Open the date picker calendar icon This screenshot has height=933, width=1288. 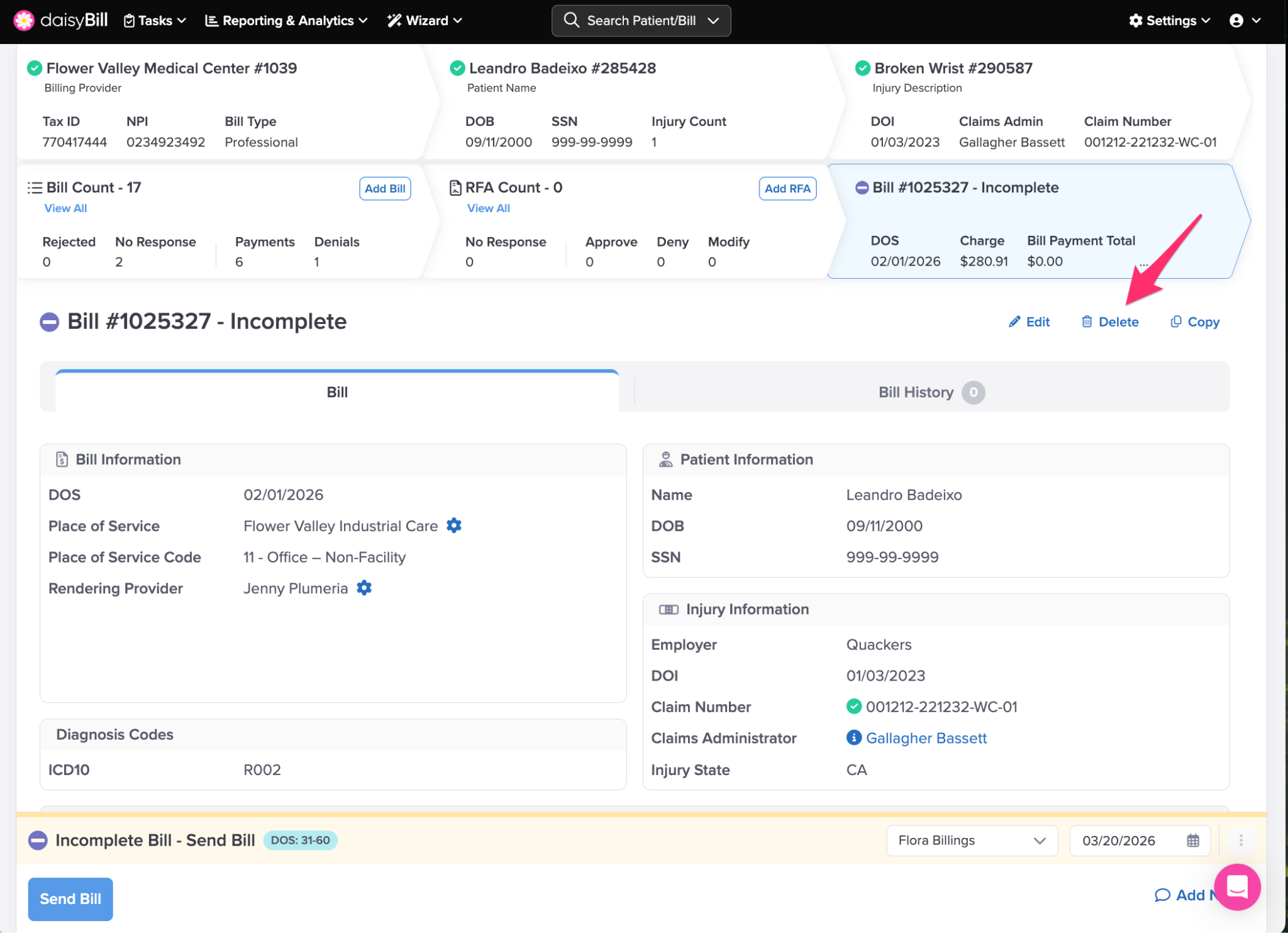tap(1193, 841)
